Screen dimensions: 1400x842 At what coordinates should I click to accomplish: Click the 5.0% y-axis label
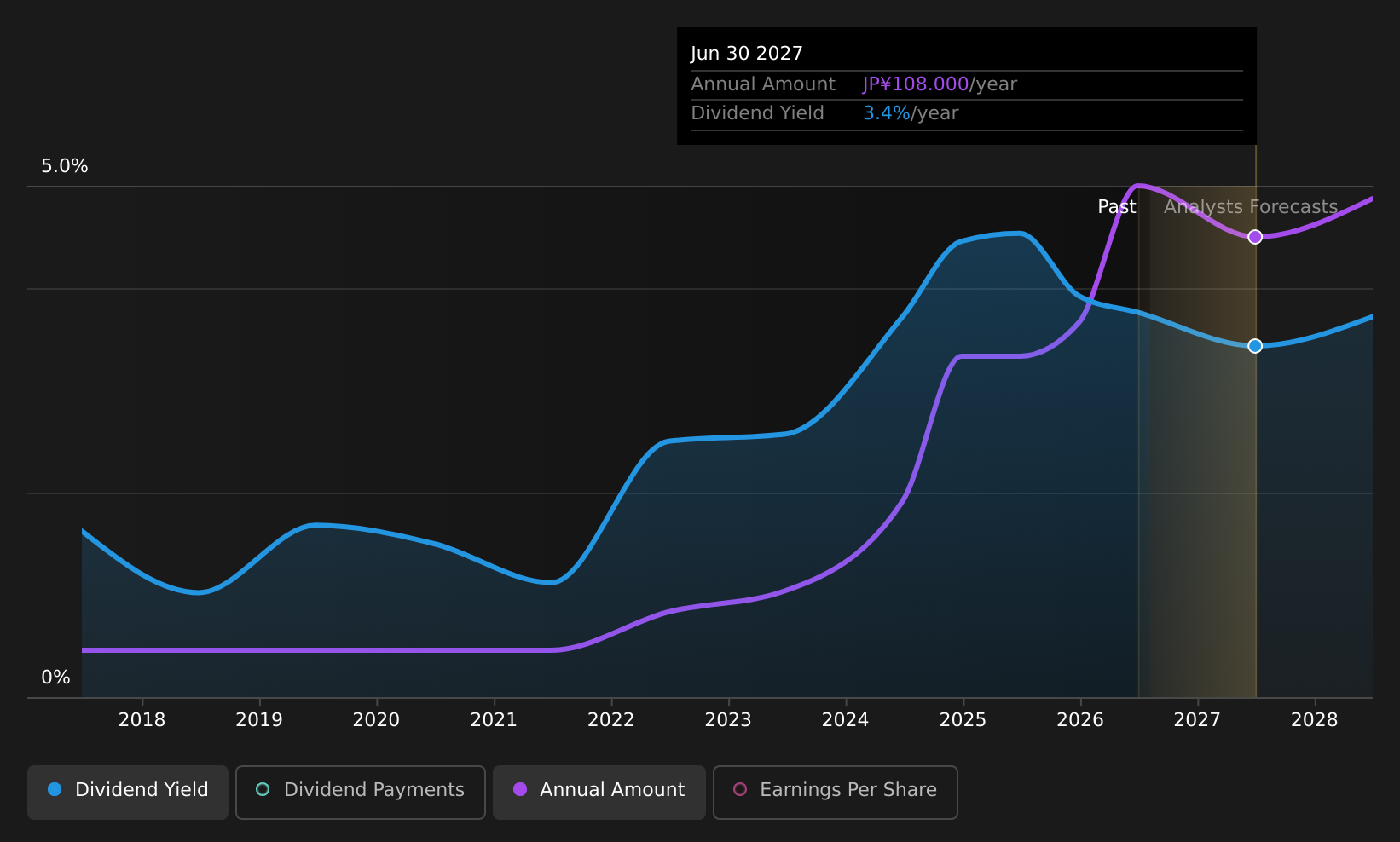coord(65,166)
